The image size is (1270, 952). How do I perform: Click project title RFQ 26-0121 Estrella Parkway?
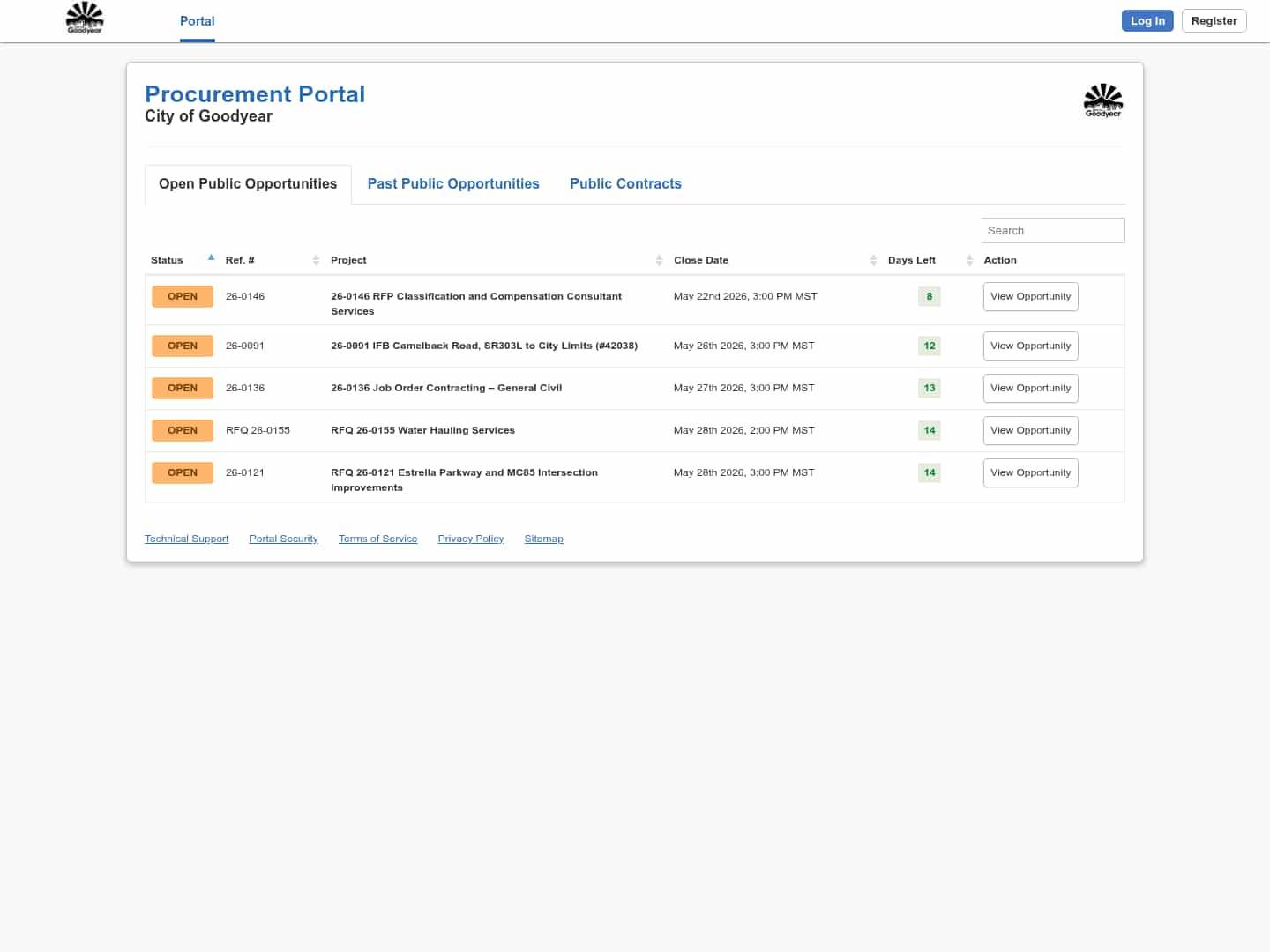(x=464, y=480)
